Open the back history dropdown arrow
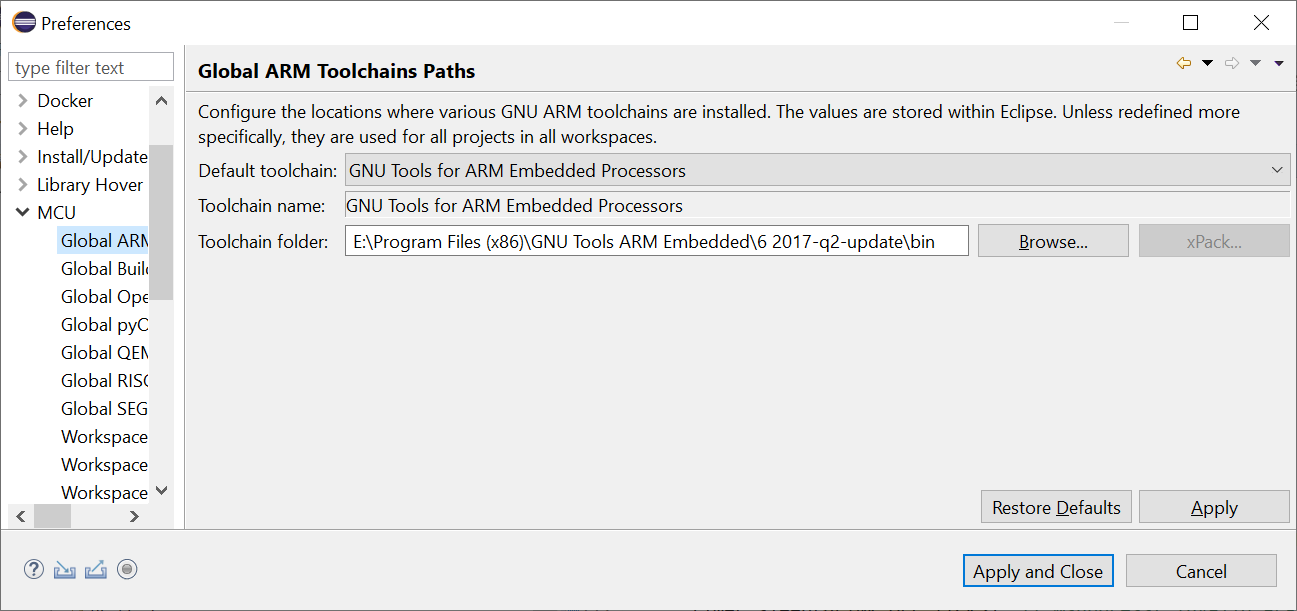1297x611 pixels. tap(1207, 63)
